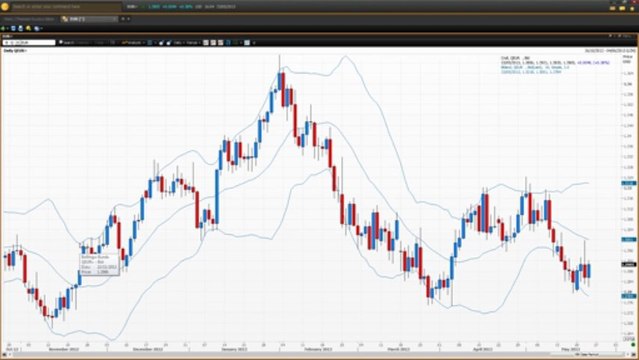The height and width of the screenshot is (360, 639).
Task: Click the Search button in chart toolbar
Action: click(66, 42)
